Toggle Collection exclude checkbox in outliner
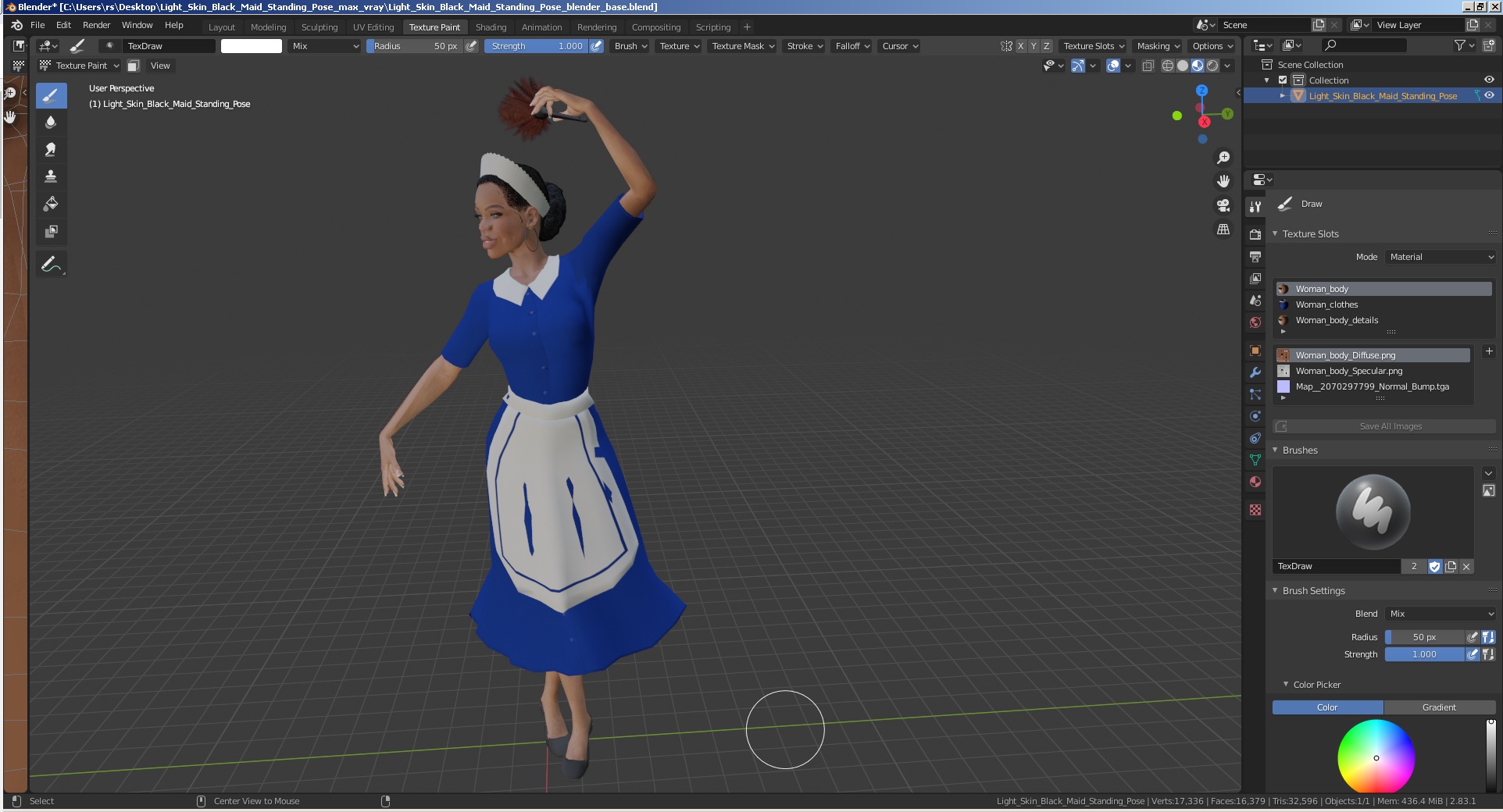The height and width of the screenshot is (812, 1503). tap(1283, 80)
